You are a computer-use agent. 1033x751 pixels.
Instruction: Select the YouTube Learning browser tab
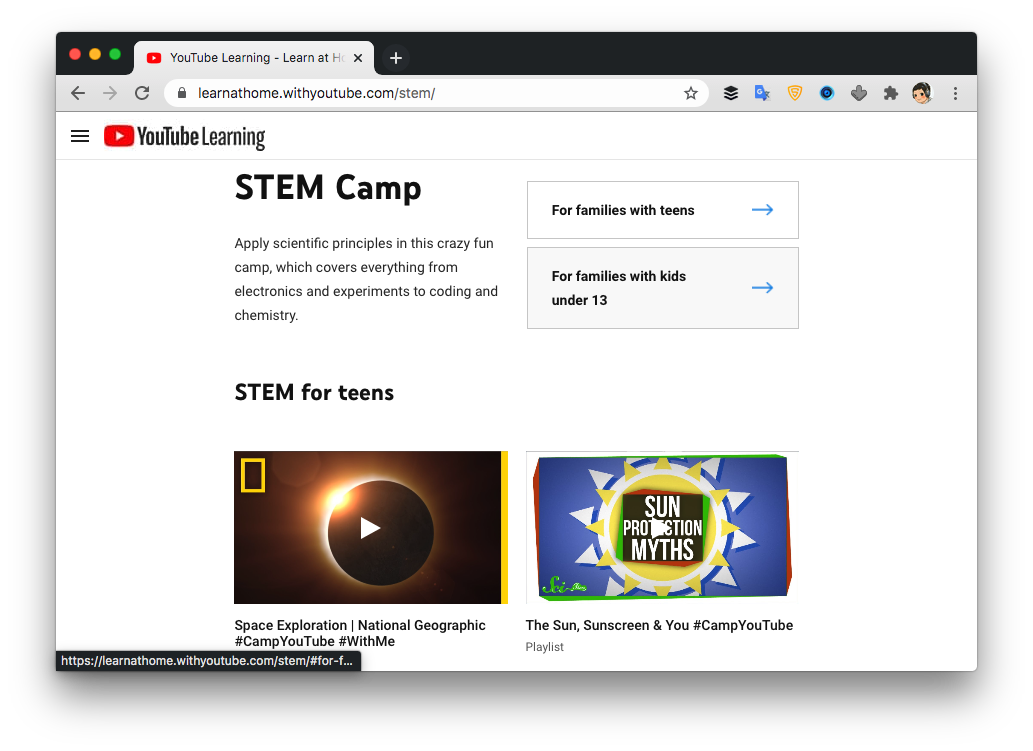(x=254, y=58)
